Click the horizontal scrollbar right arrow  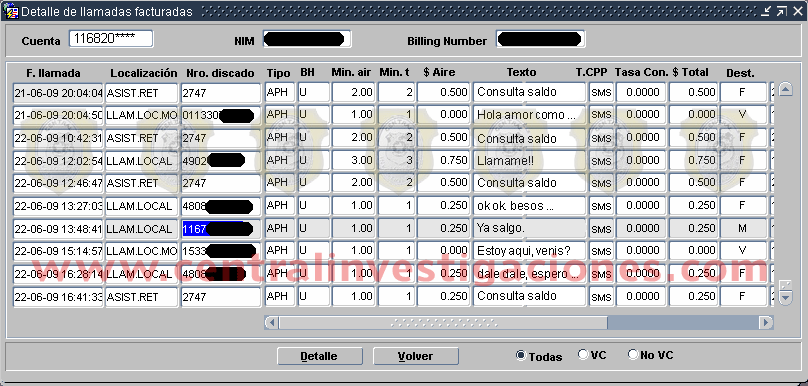click(766, 323)
